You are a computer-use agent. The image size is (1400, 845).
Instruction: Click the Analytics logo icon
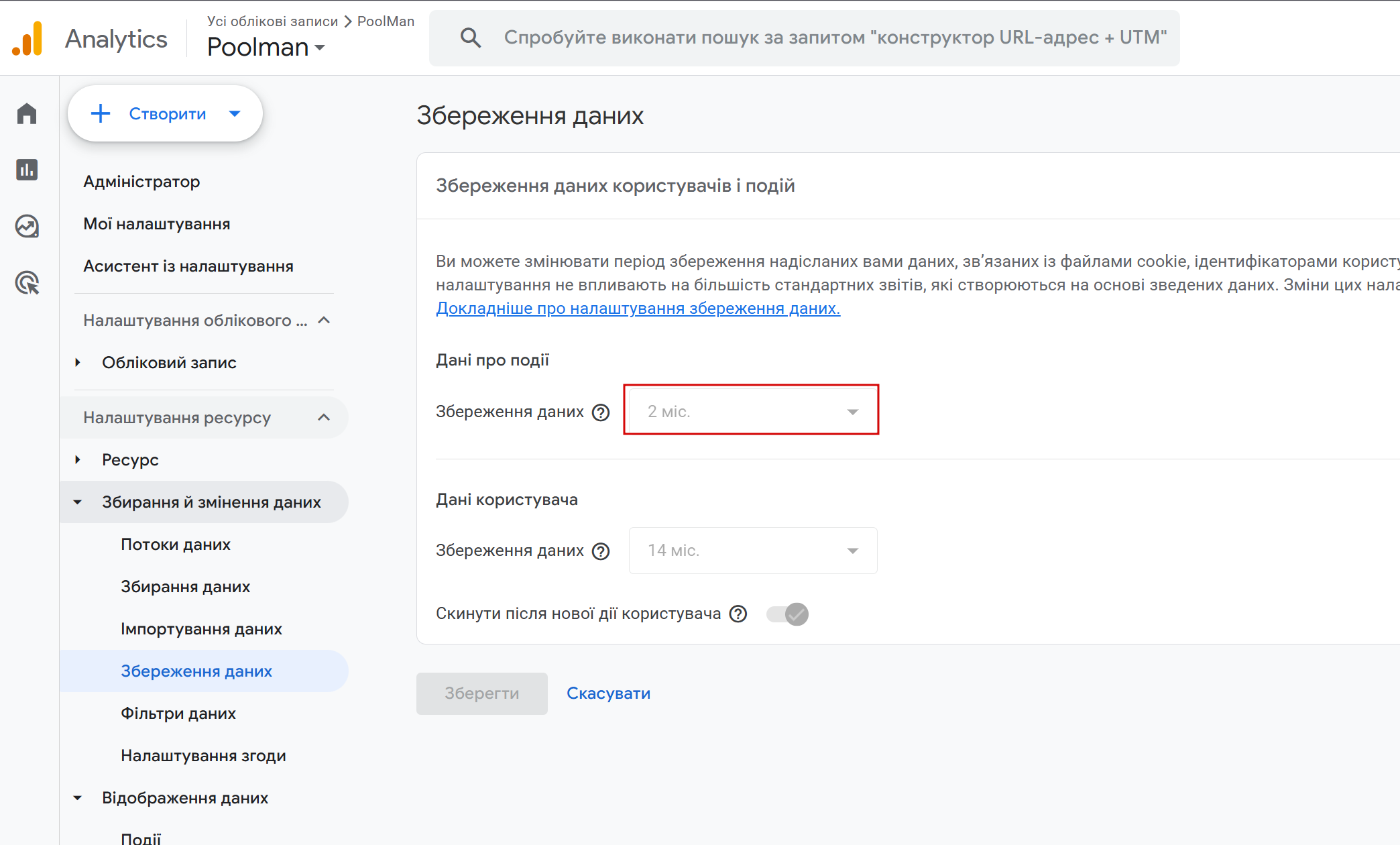[27, 39]
